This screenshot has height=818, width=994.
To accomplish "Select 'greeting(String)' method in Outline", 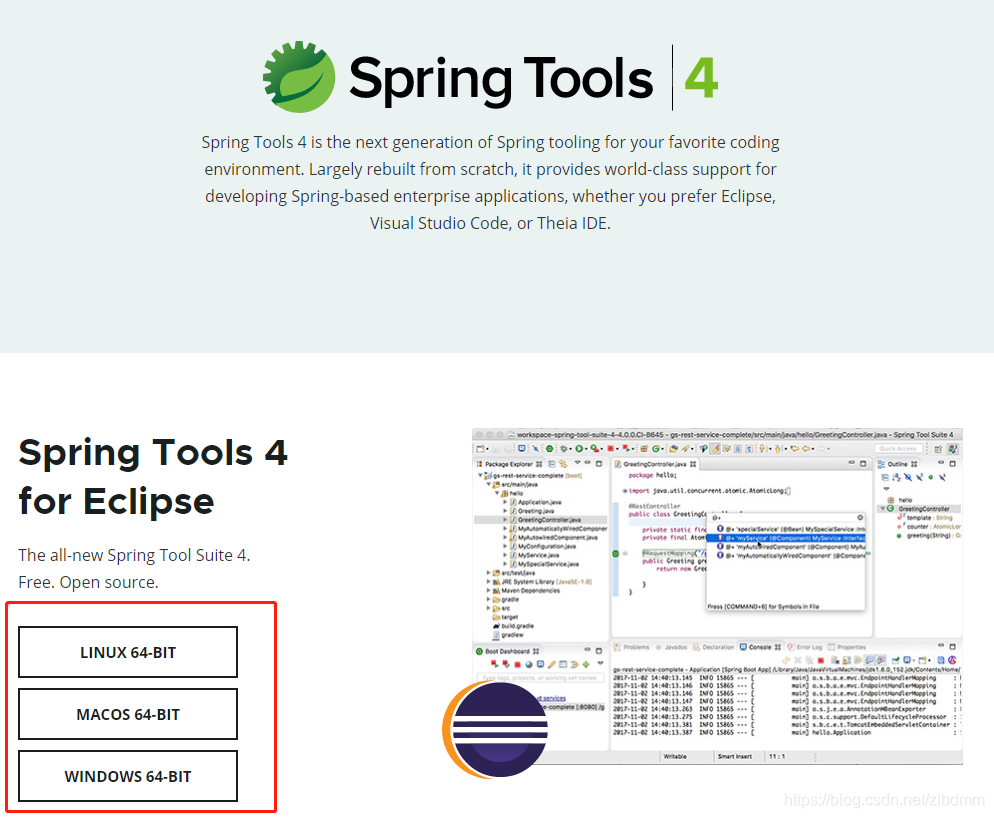I will tap(929, 536).
